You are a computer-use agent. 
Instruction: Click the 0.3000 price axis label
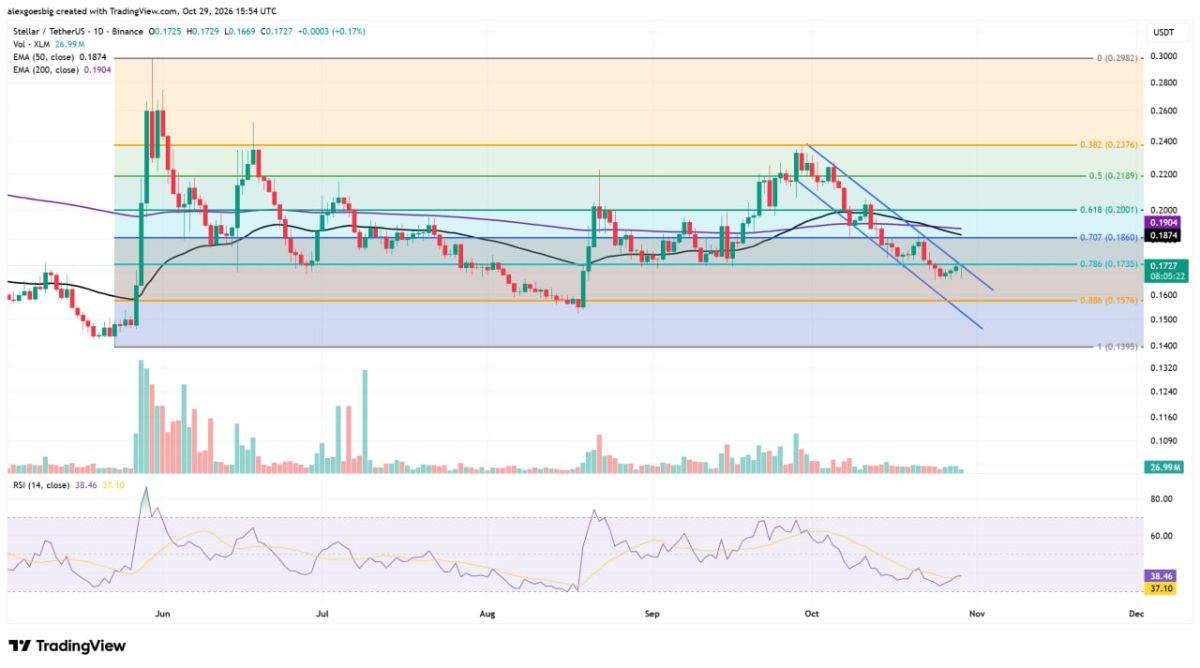pyautogui.click(x=1164, y=57)
